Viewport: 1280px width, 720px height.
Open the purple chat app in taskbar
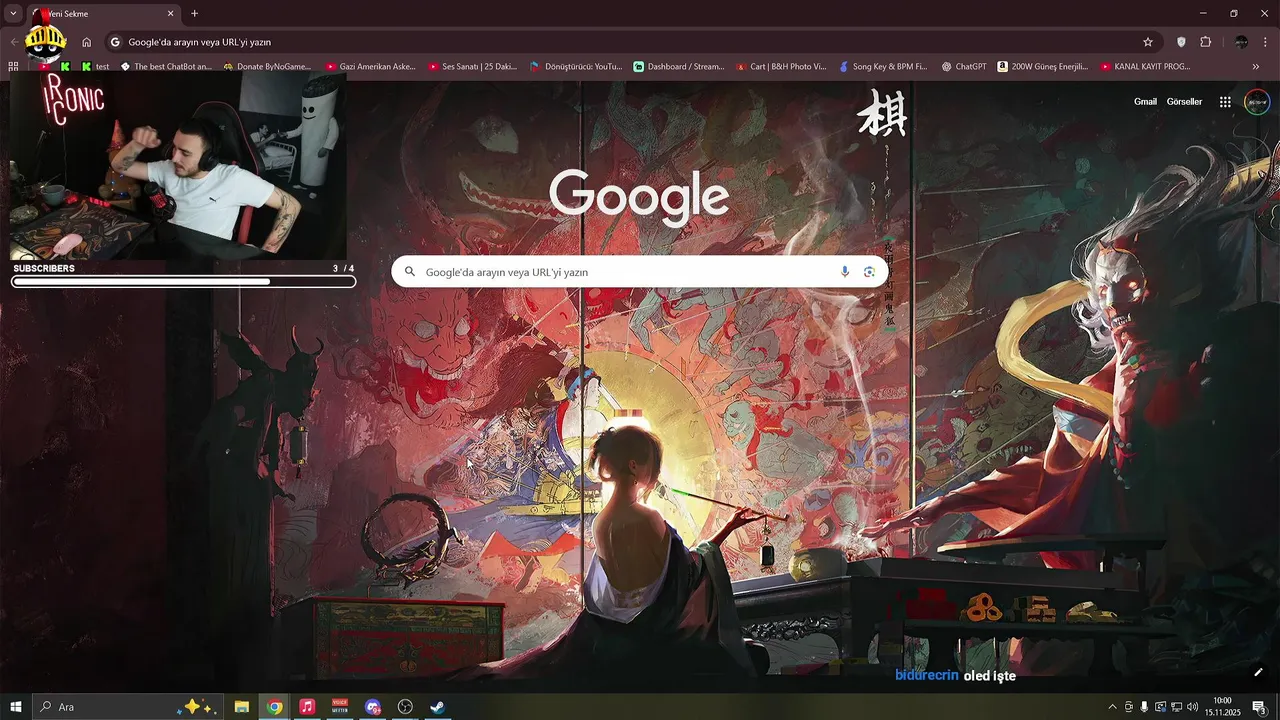point(373,707)
